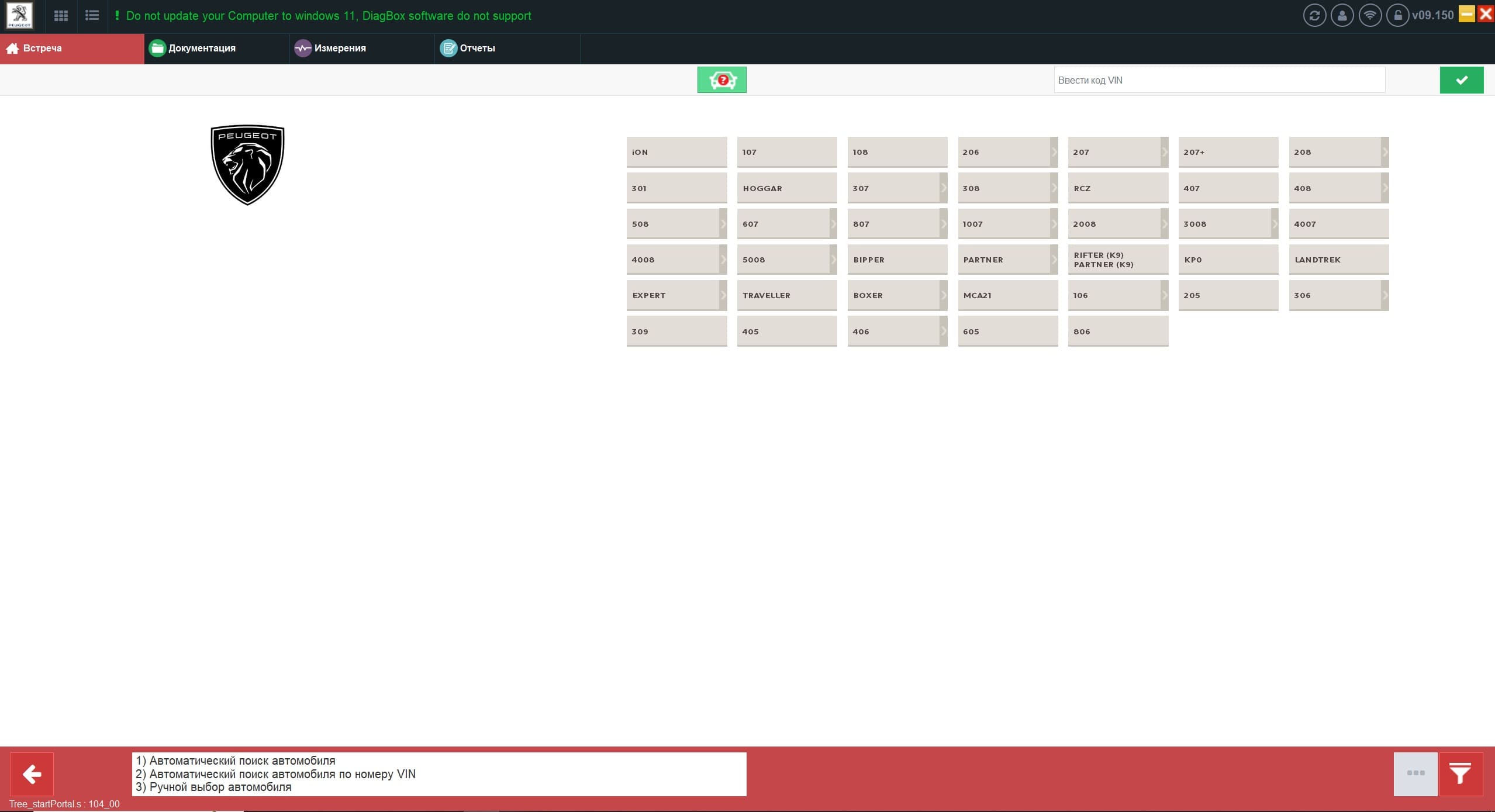Expand the EXPERT model arrow
The width and height of the screenshot is (1495, 812).
723,295
